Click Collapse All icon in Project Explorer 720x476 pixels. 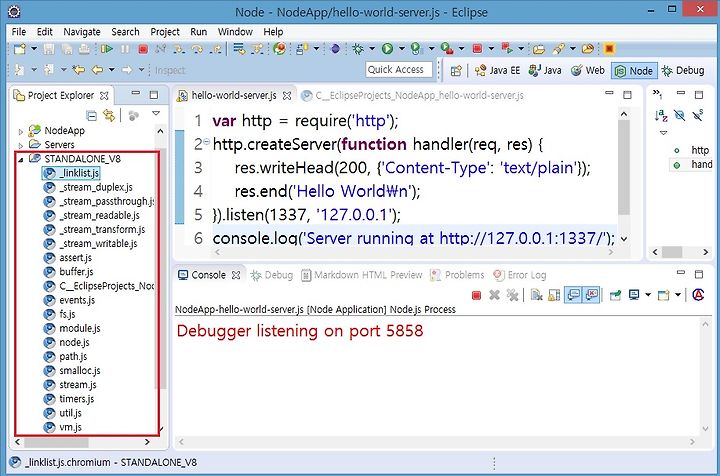[x=91, y=115]
